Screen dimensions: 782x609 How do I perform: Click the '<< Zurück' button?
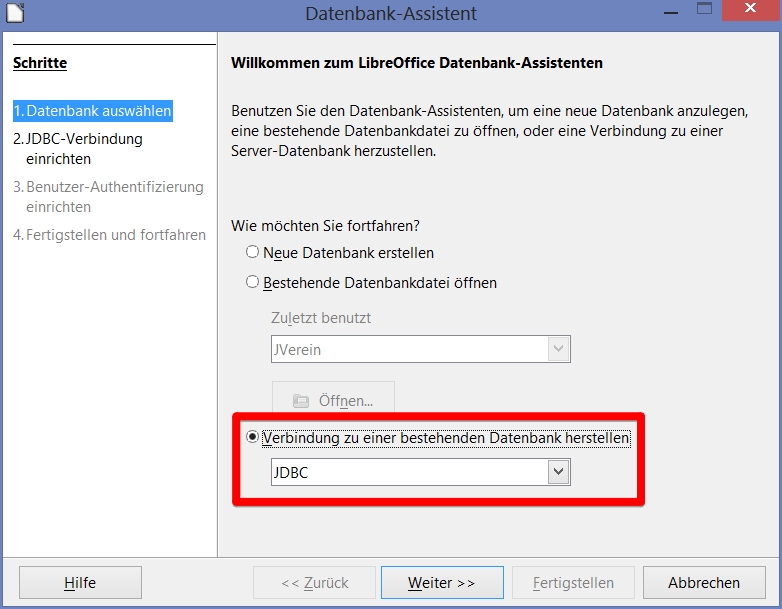[x=314, y=582]
